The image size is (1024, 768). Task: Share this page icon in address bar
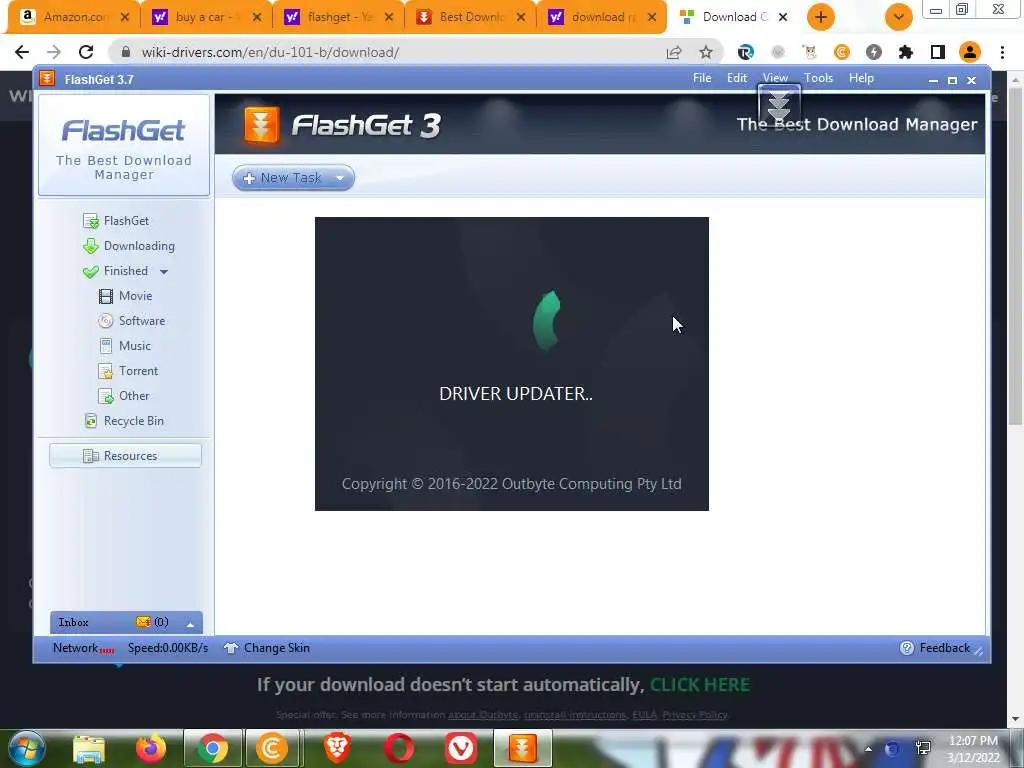674,52
